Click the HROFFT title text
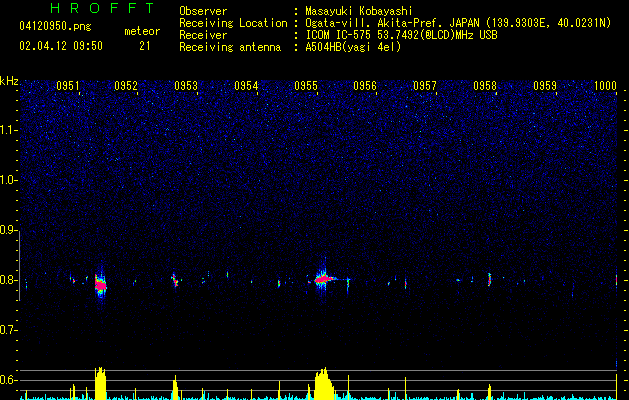Viewport: 629px width, 400px height. pyautogui.click(x=103, y=8)
